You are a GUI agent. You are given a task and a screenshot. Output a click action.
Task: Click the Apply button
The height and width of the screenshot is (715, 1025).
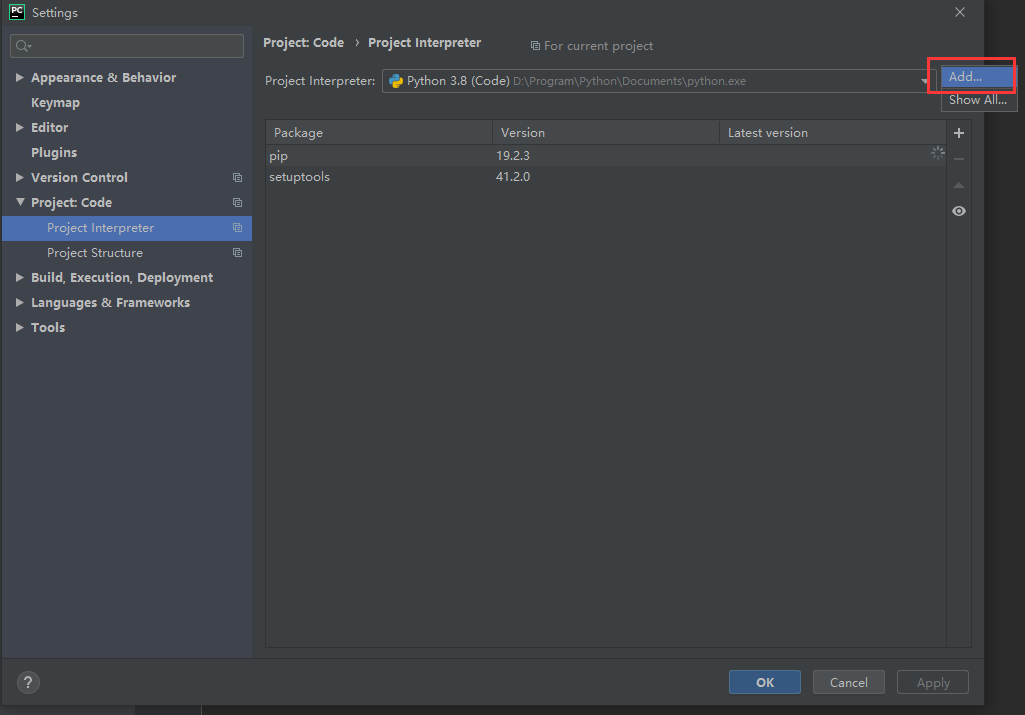[933, 682]
